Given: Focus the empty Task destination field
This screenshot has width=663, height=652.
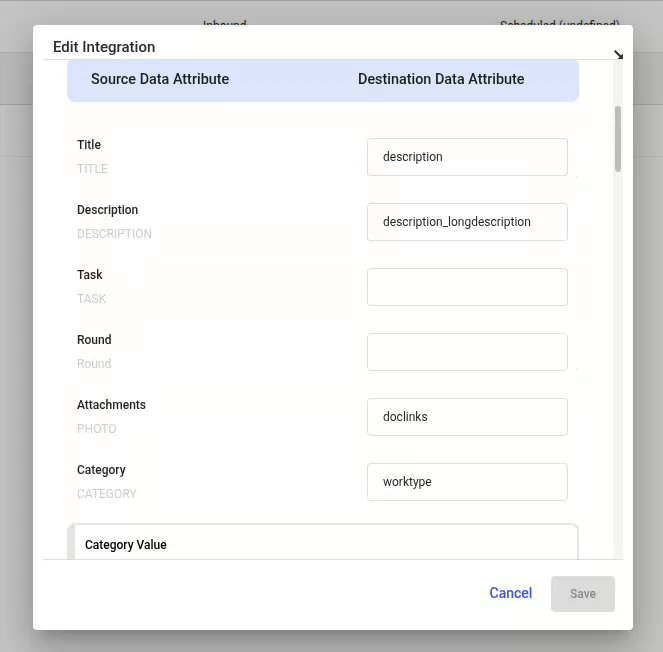Looking at the screenshot, I should tap(467, 287).
